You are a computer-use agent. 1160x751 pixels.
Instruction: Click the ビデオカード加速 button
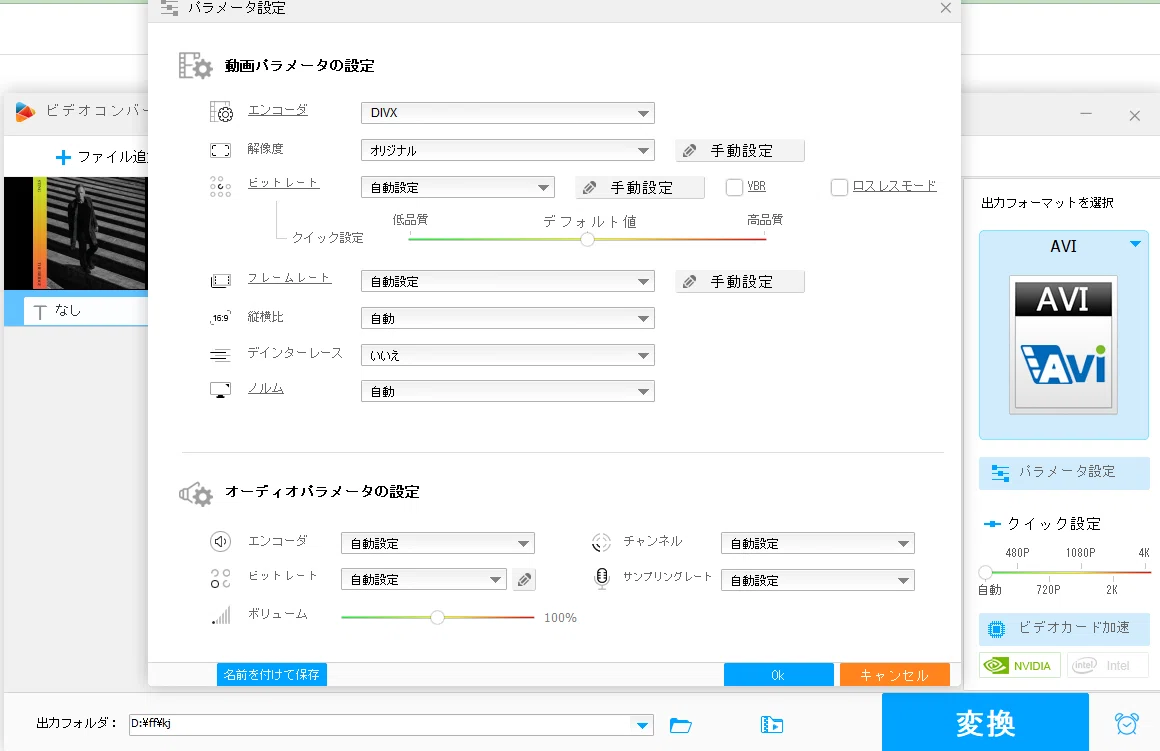click(1064, 628)
